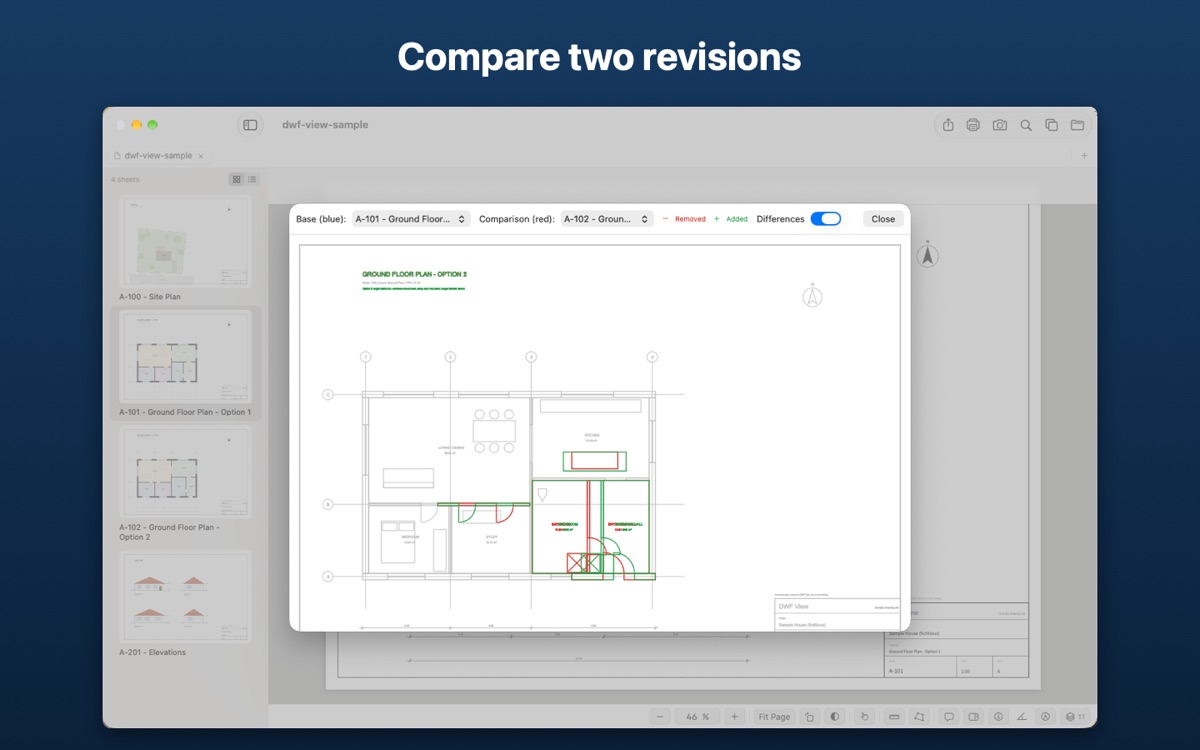Select the dwf-view-sample tab
This screenshot has width=1200, height=750.
pos(158,156)
